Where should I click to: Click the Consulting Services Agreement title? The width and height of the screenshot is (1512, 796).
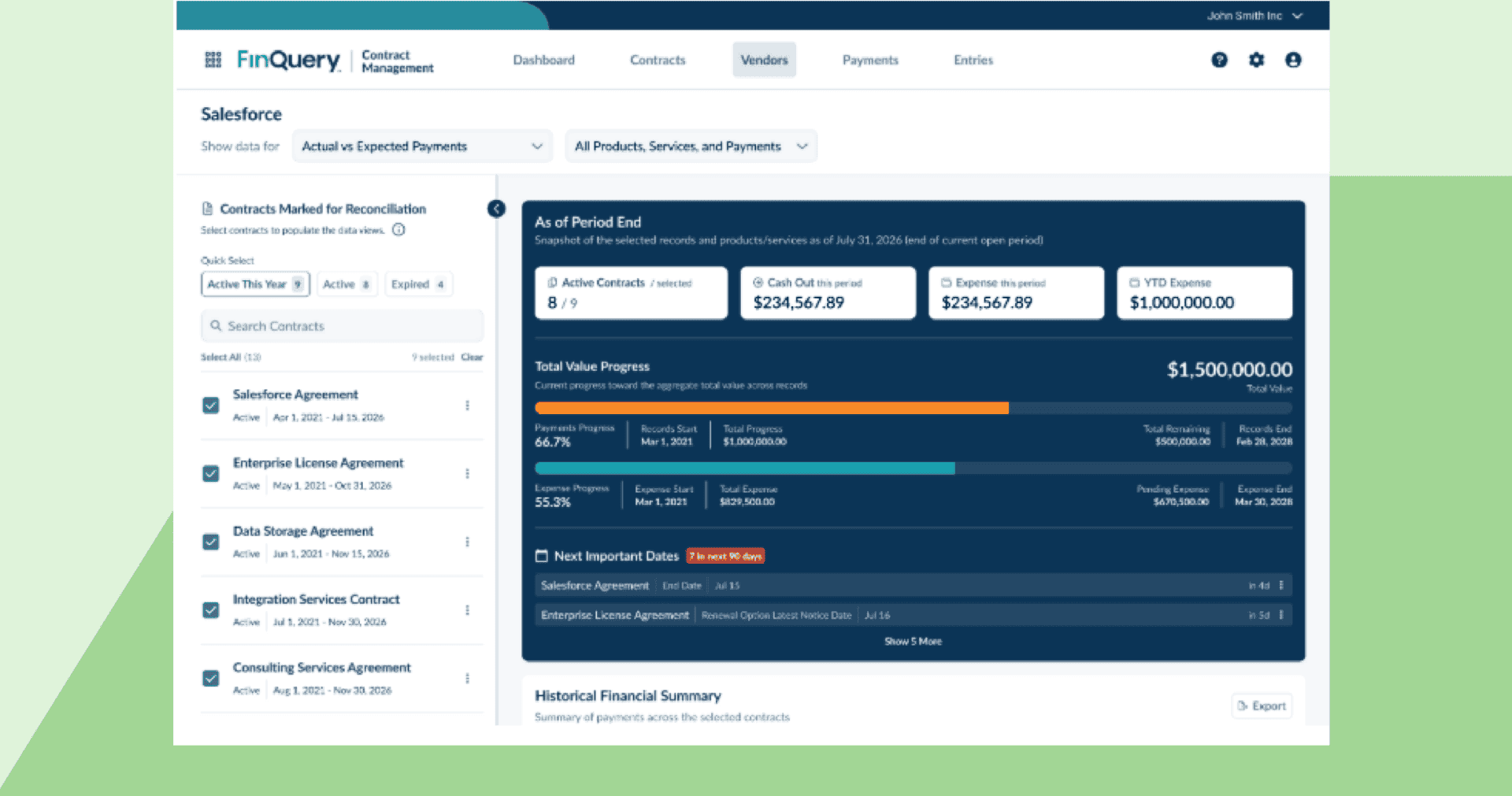pyautogui.click(x=321, y=668)
